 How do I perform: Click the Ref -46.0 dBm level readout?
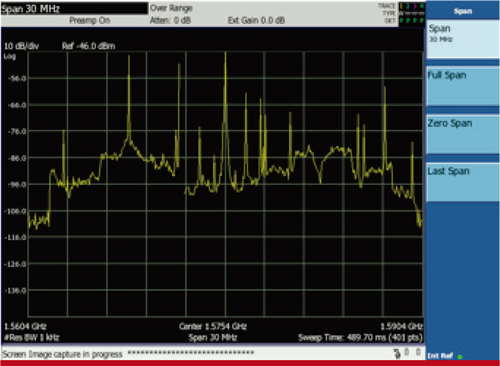click(89, 46)
